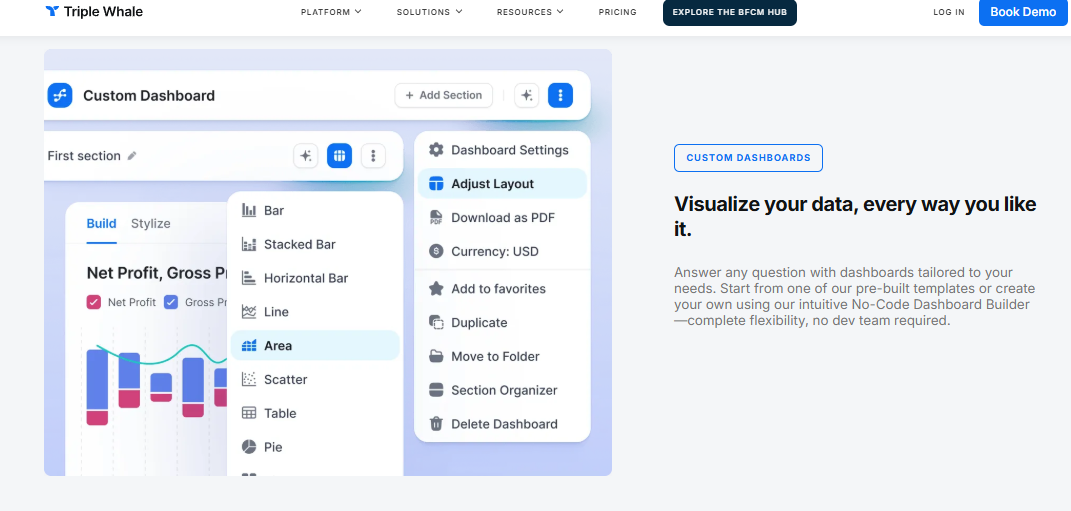The image size is (1071, 511).
Task: Open the three-dot menu in First section bar
Action: point(373,156)
